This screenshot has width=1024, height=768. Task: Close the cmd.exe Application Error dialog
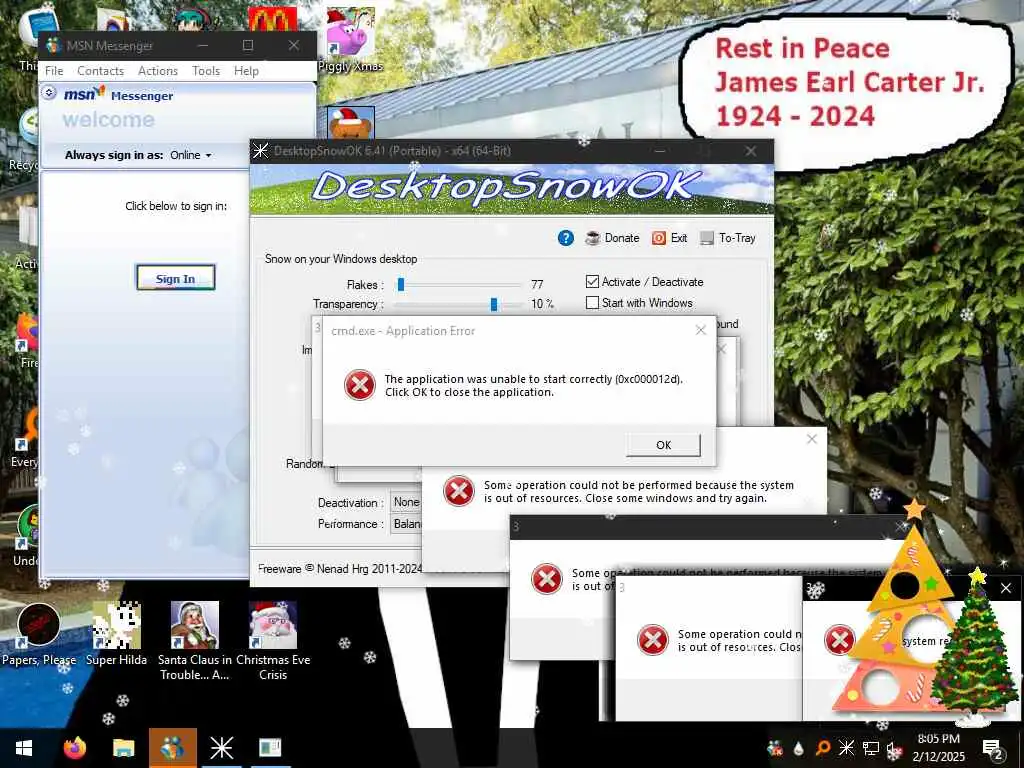coord(701,330)
